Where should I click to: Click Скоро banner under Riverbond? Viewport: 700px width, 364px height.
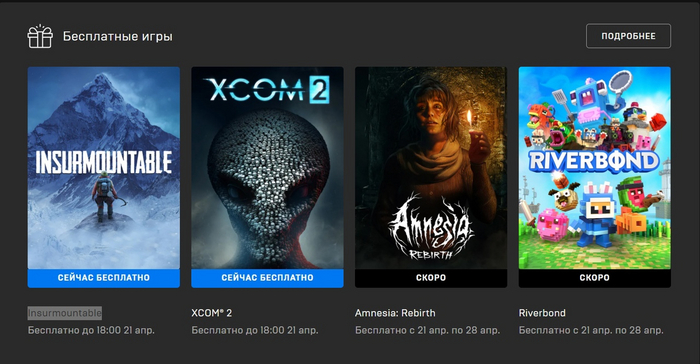pos(595,278)
